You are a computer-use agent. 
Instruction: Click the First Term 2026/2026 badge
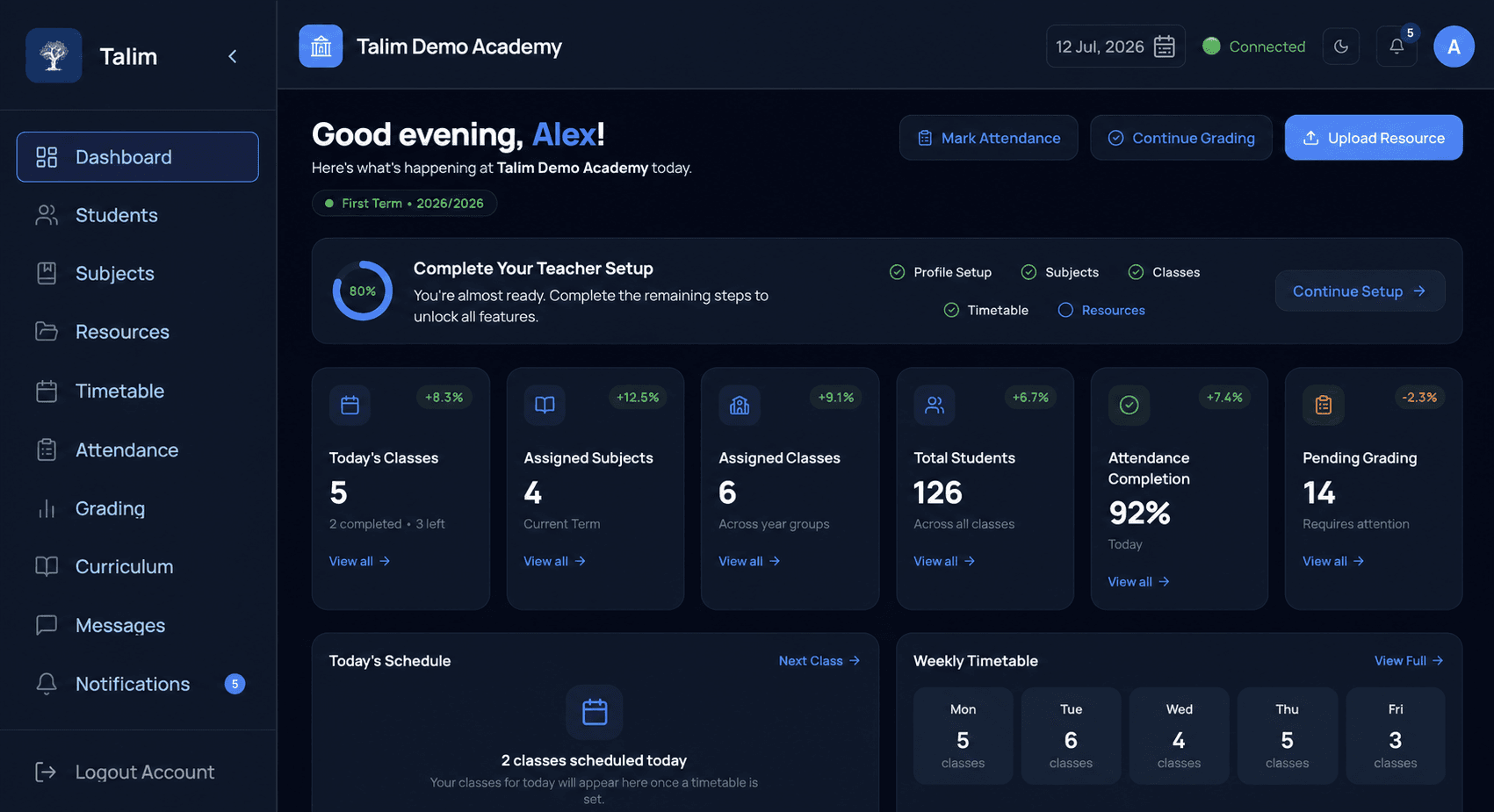404,203
